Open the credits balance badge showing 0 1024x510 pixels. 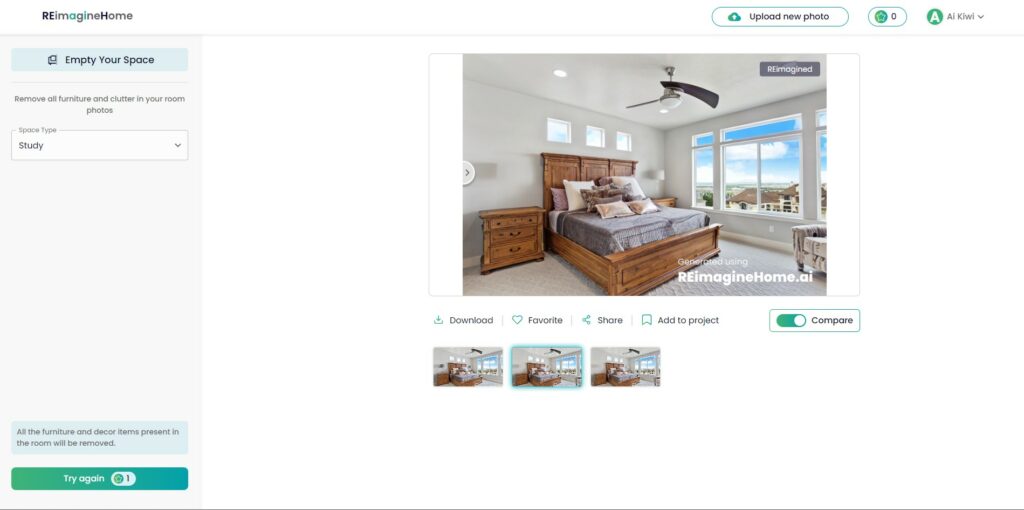click(x=887, y=17)
